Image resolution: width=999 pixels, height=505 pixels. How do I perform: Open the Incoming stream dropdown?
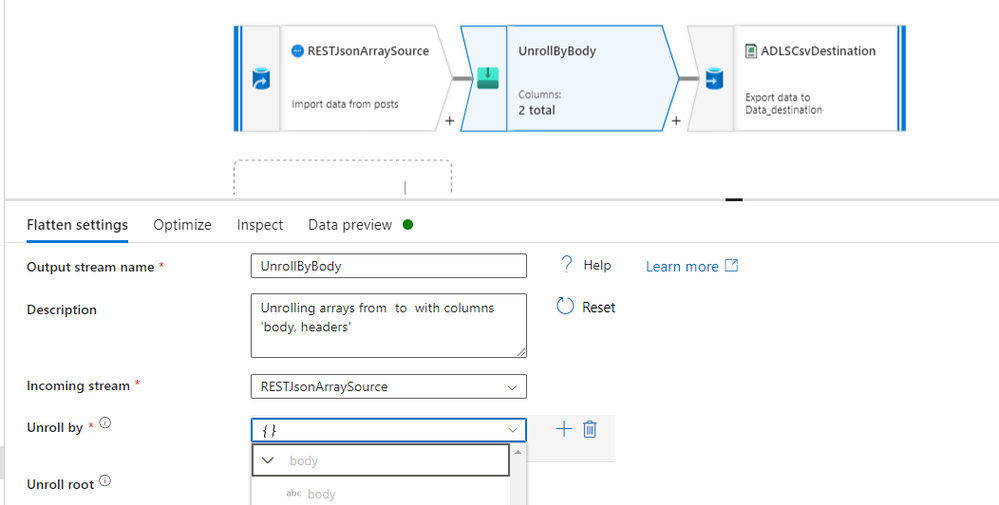pos(388,386)
